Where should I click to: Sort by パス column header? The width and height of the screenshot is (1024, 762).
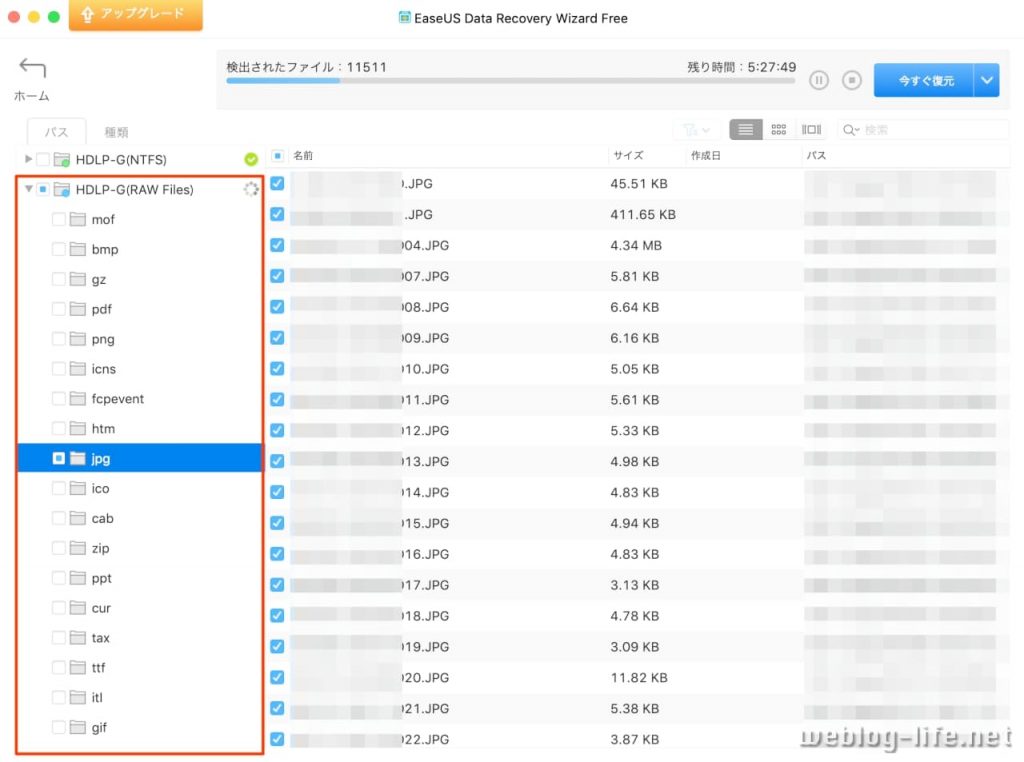click(816, 155)
